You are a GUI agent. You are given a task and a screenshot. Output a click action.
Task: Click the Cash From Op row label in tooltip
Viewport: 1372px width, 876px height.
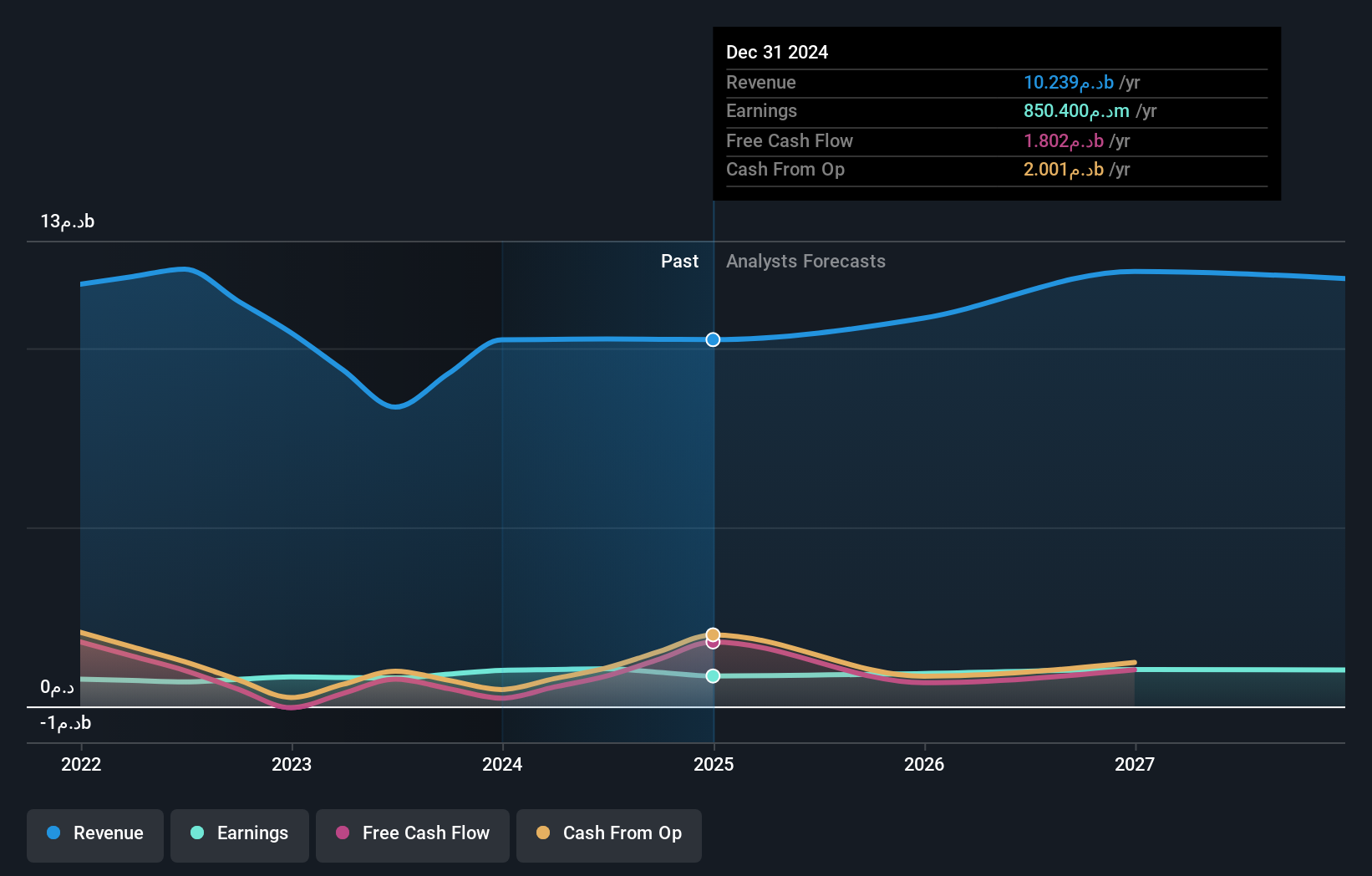[785, 169]
